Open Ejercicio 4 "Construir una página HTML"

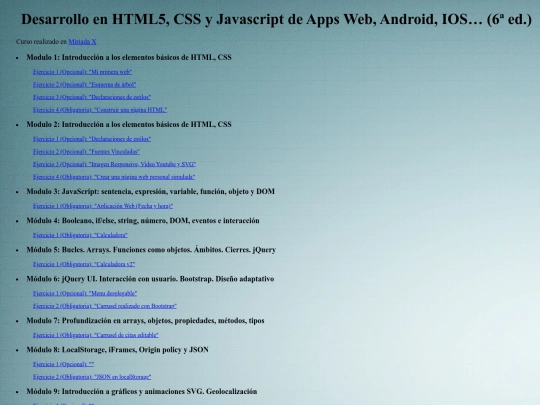point(100,110)
